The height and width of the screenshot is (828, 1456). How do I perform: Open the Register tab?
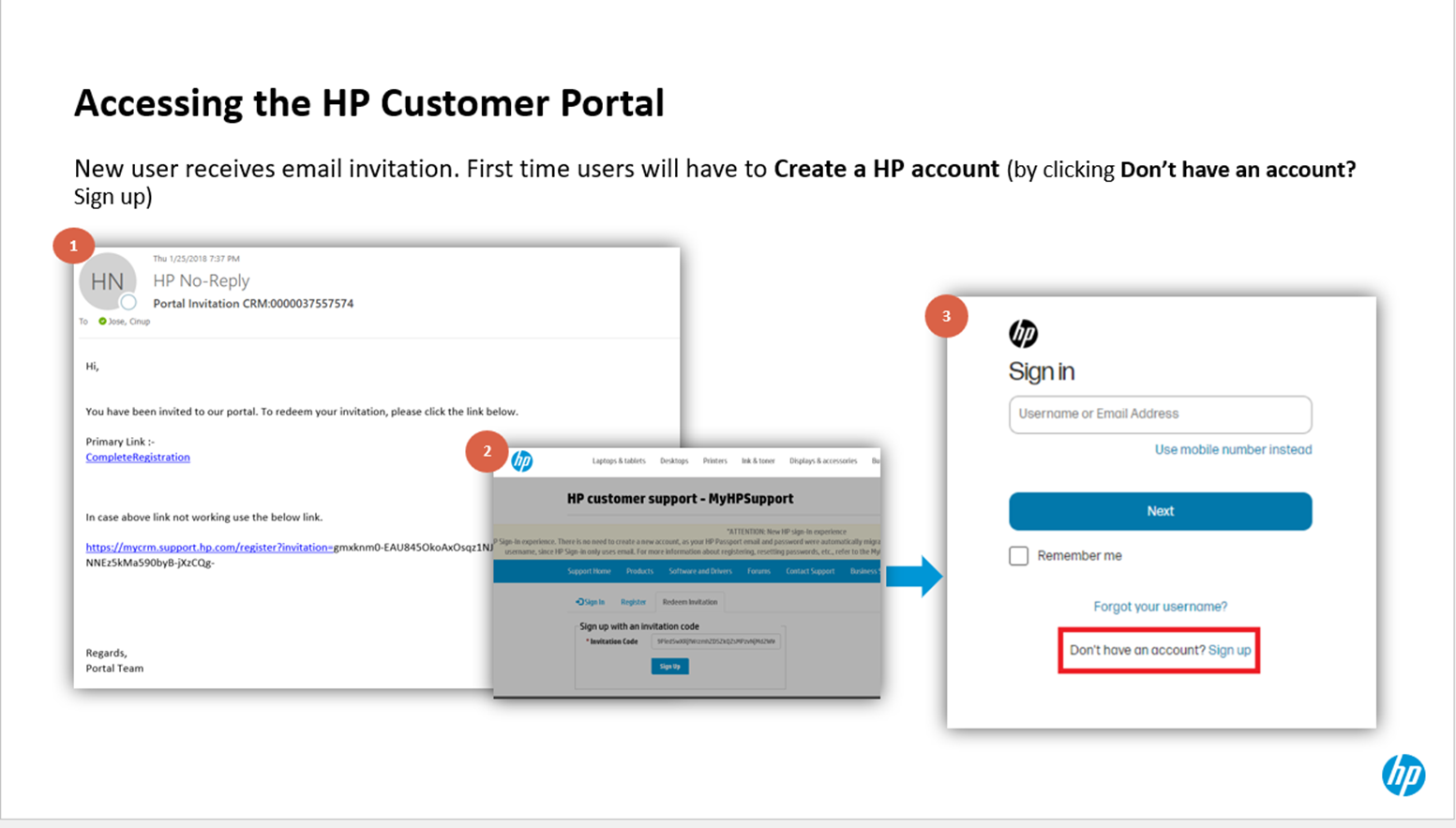634,602
